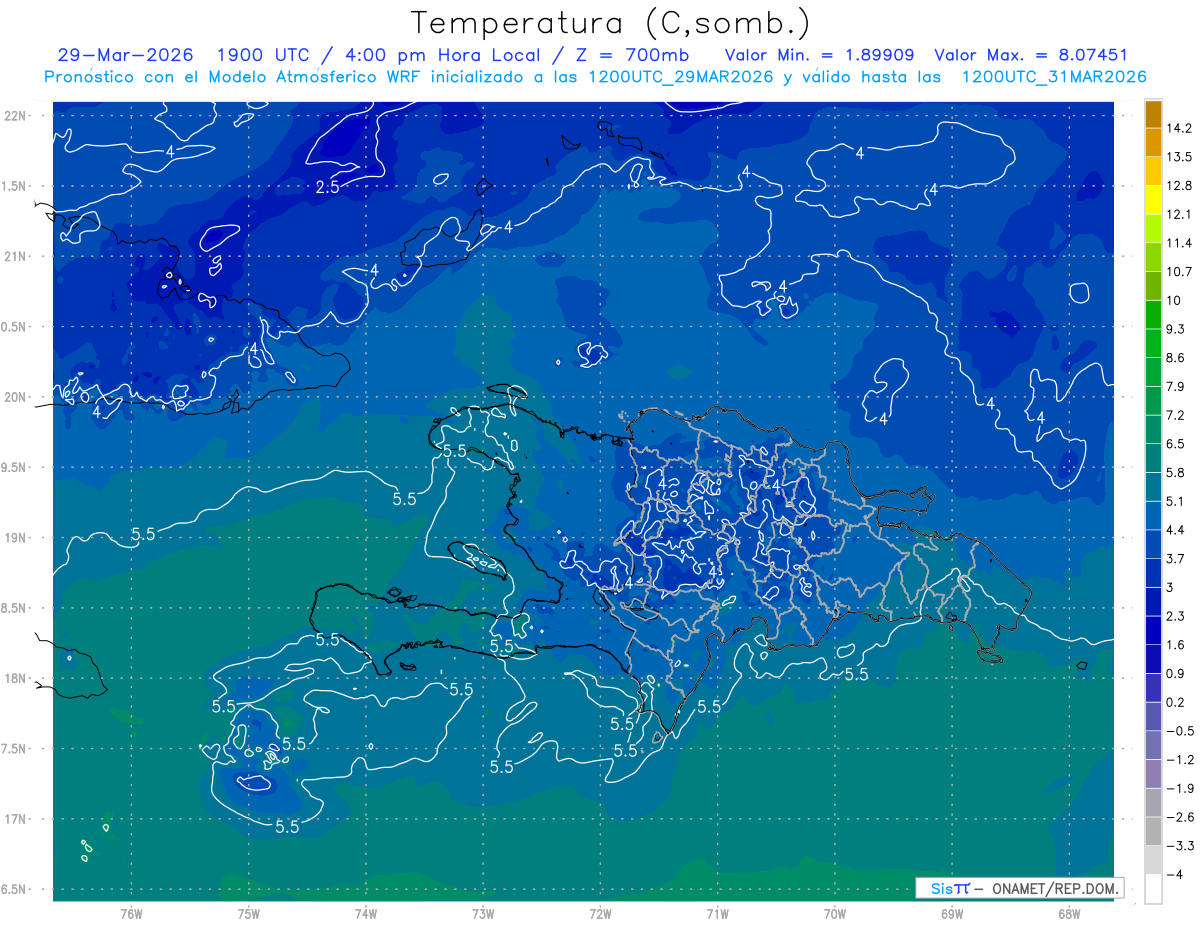Click the 18N latitude axis label
Image resolution: width=1200 pixels, height=927 pixels.
[x=16, y=678]
